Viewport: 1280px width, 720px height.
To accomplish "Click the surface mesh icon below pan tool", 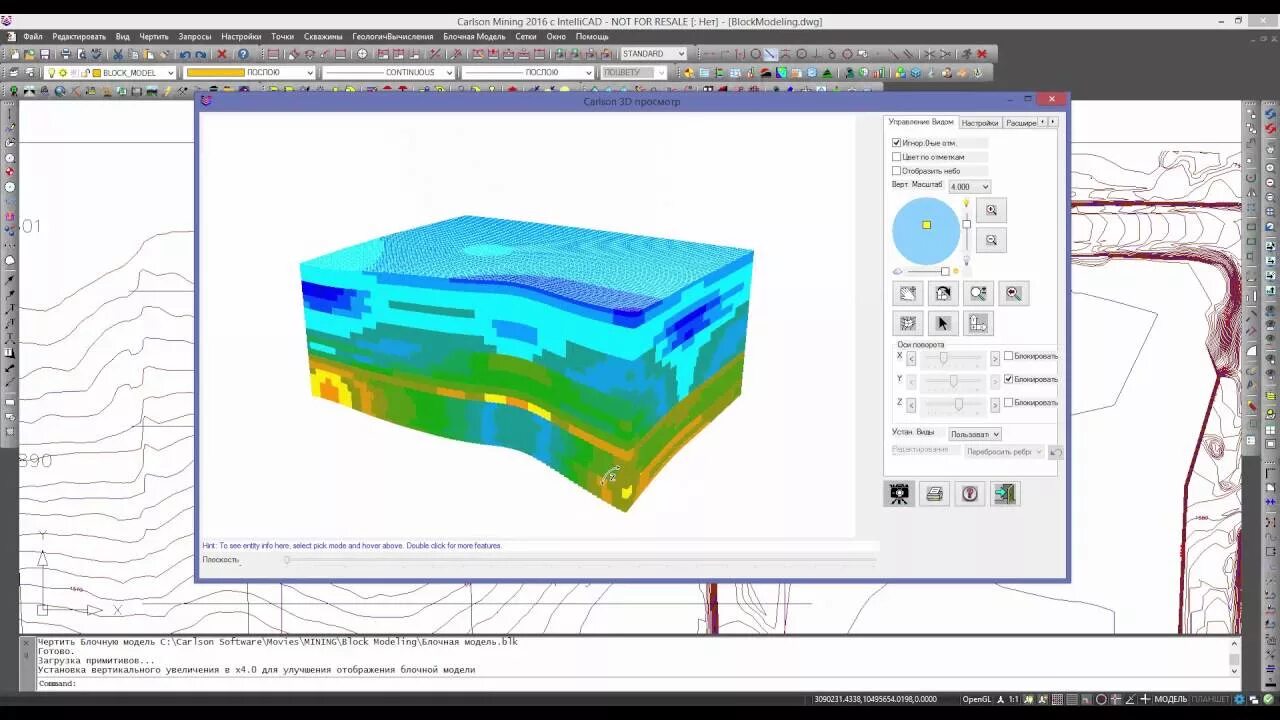I will pyautogui.click(x=907, y=323).
